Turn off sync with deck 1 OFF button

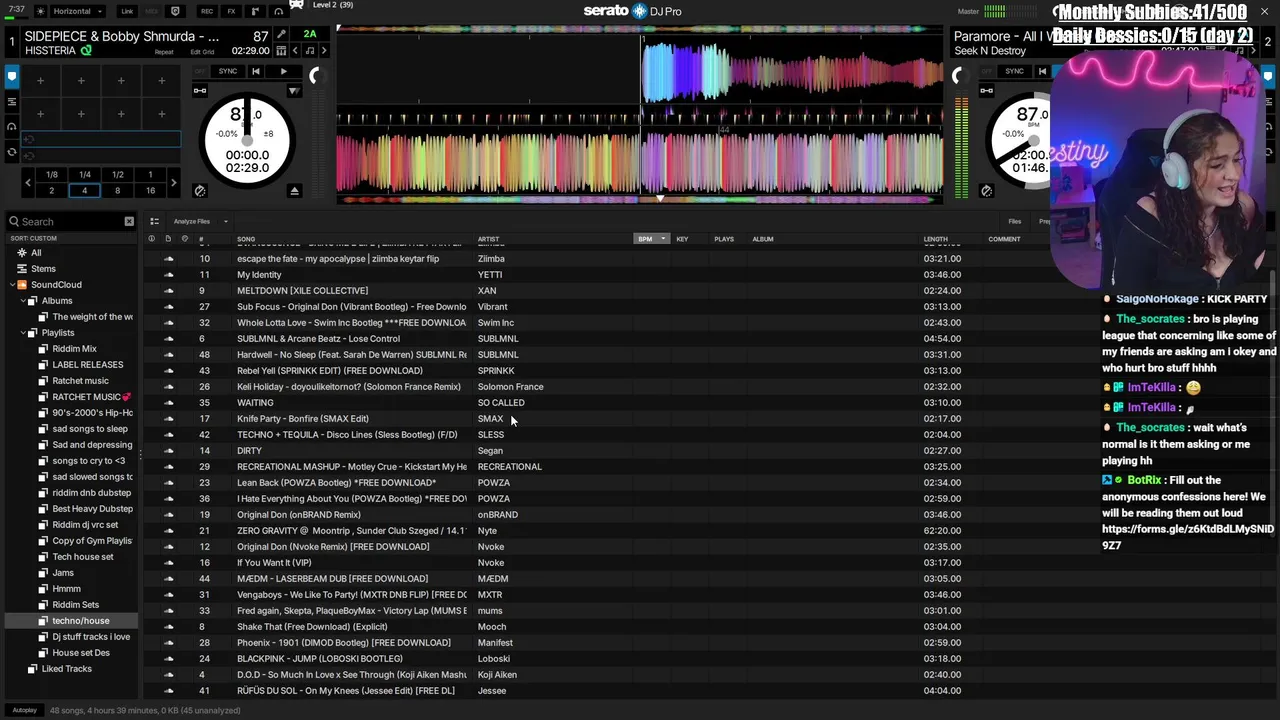pyautogui.click(x=200, y=72)
